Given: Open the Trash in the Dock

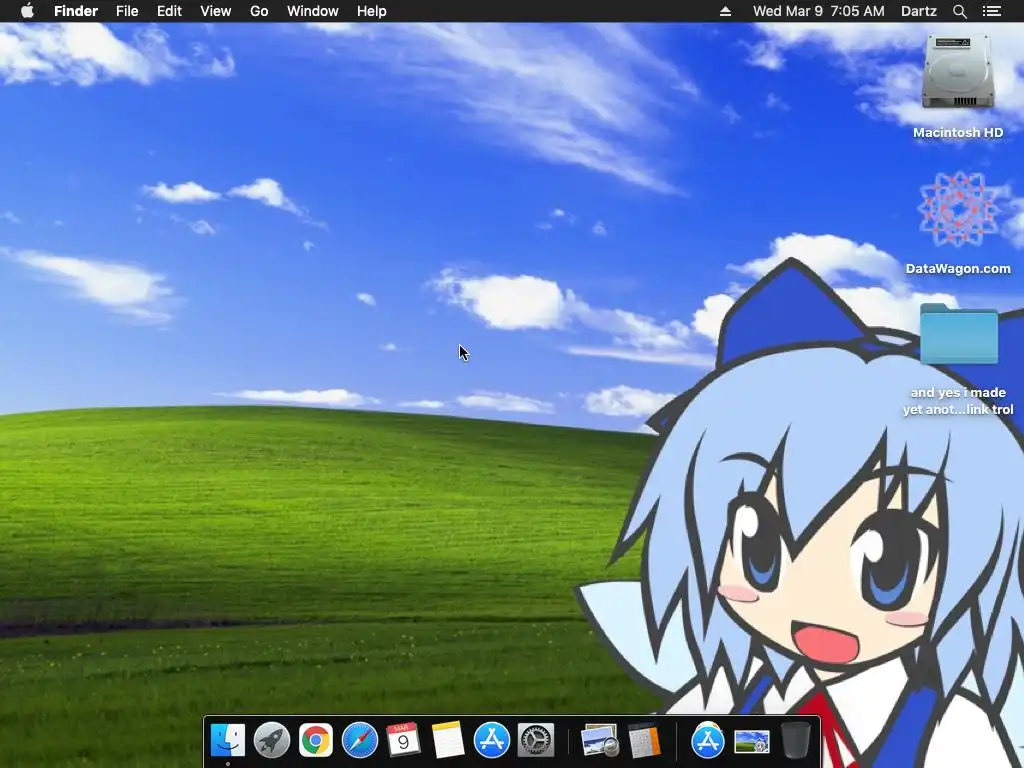Looking at the screenshot, I should (x=795, y=741).
